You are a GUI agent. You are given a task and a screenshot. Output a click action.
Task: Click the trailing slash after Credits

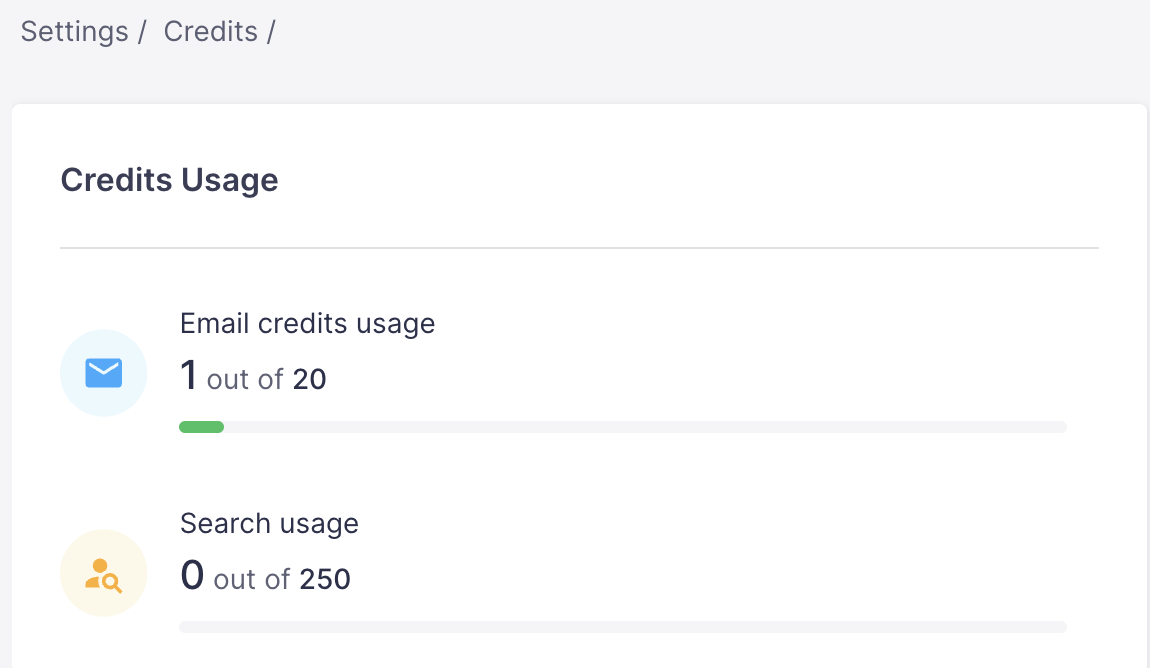pyautogui.click(x=270, y=32)
